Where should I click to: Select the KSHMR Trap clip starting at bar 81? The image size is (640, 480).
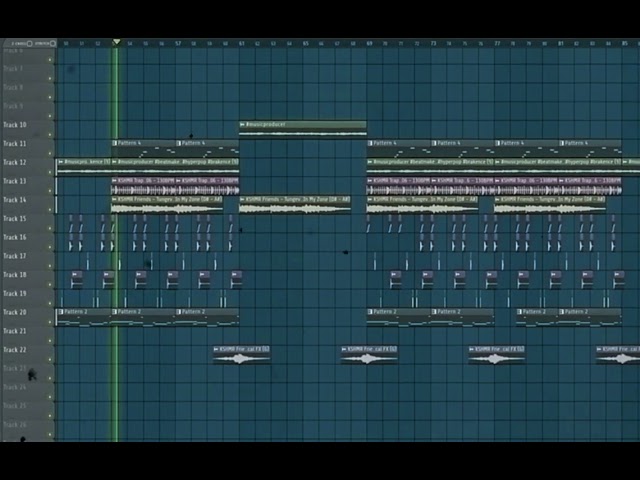pos(590,186)
